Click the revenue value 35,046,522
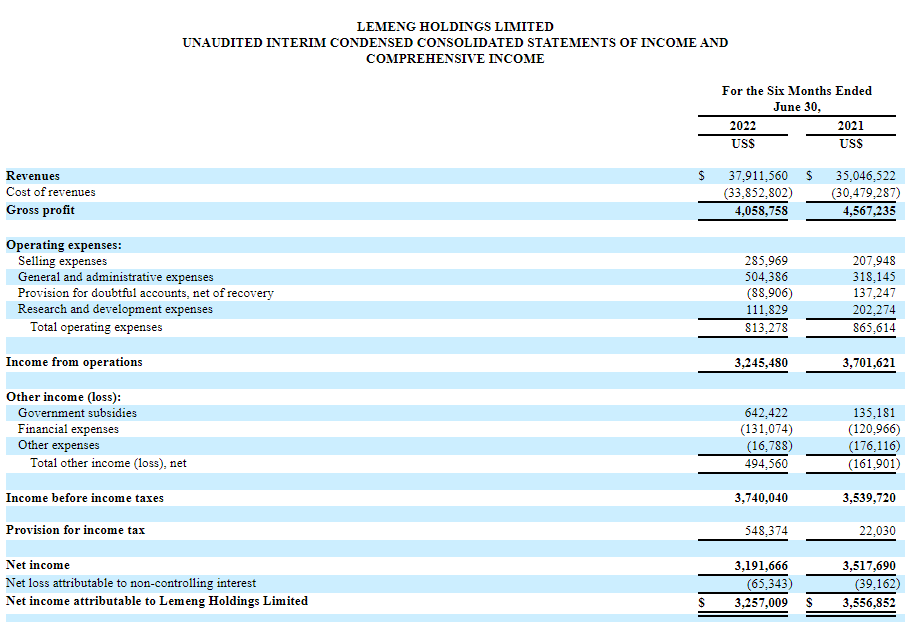This screenshot has height=622, width=912. 865,176
